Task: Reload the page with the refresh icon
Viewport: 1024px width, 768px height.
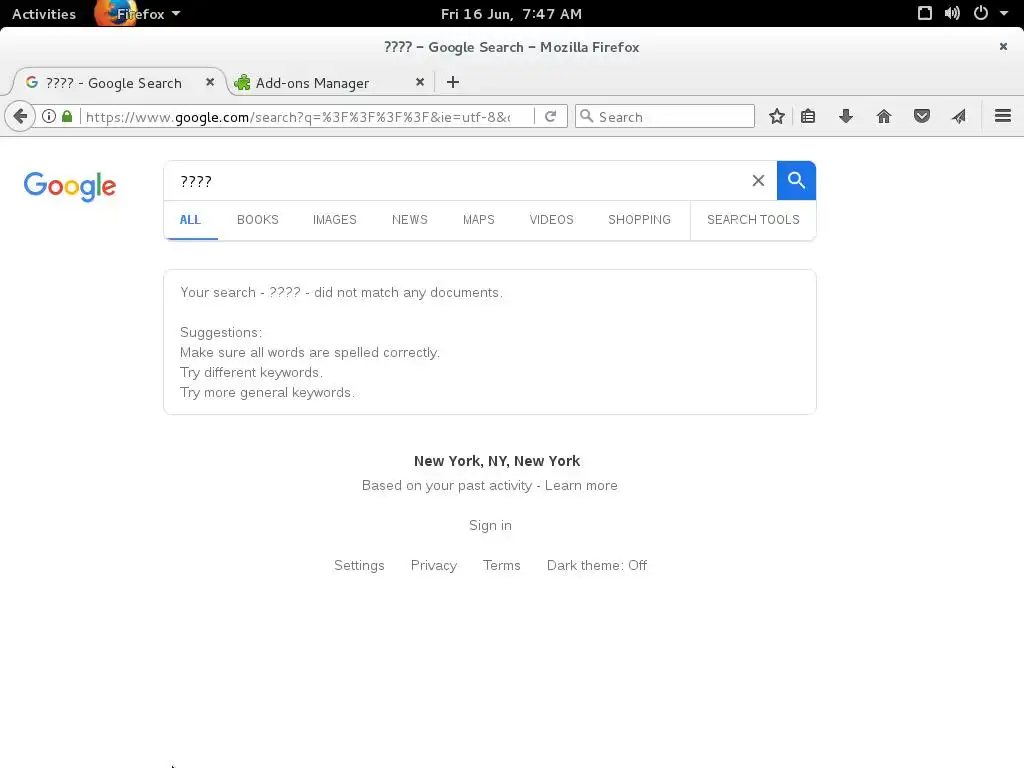Action: pyautogui.click(x=551, y=116)
